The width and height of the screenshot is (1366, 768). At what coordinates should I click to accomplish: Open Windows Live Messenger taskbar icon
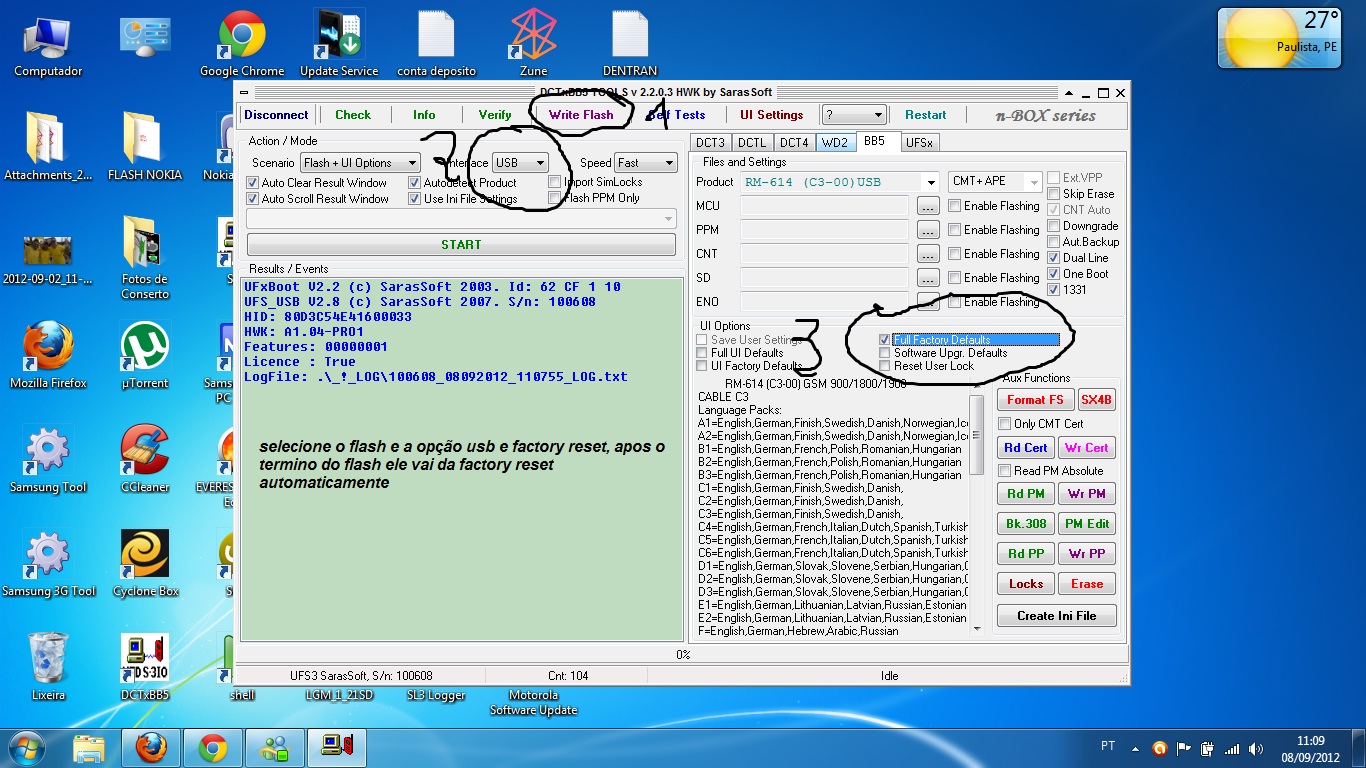pyautogui.click(x=274, y=747)
